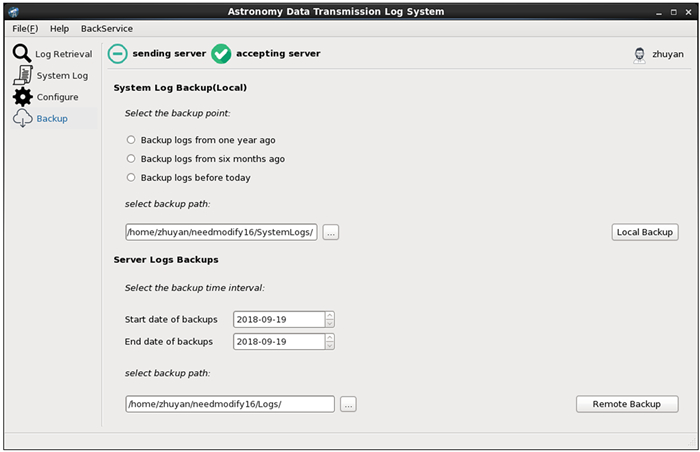Decrease the End date of backups

[x=330, y=345]
